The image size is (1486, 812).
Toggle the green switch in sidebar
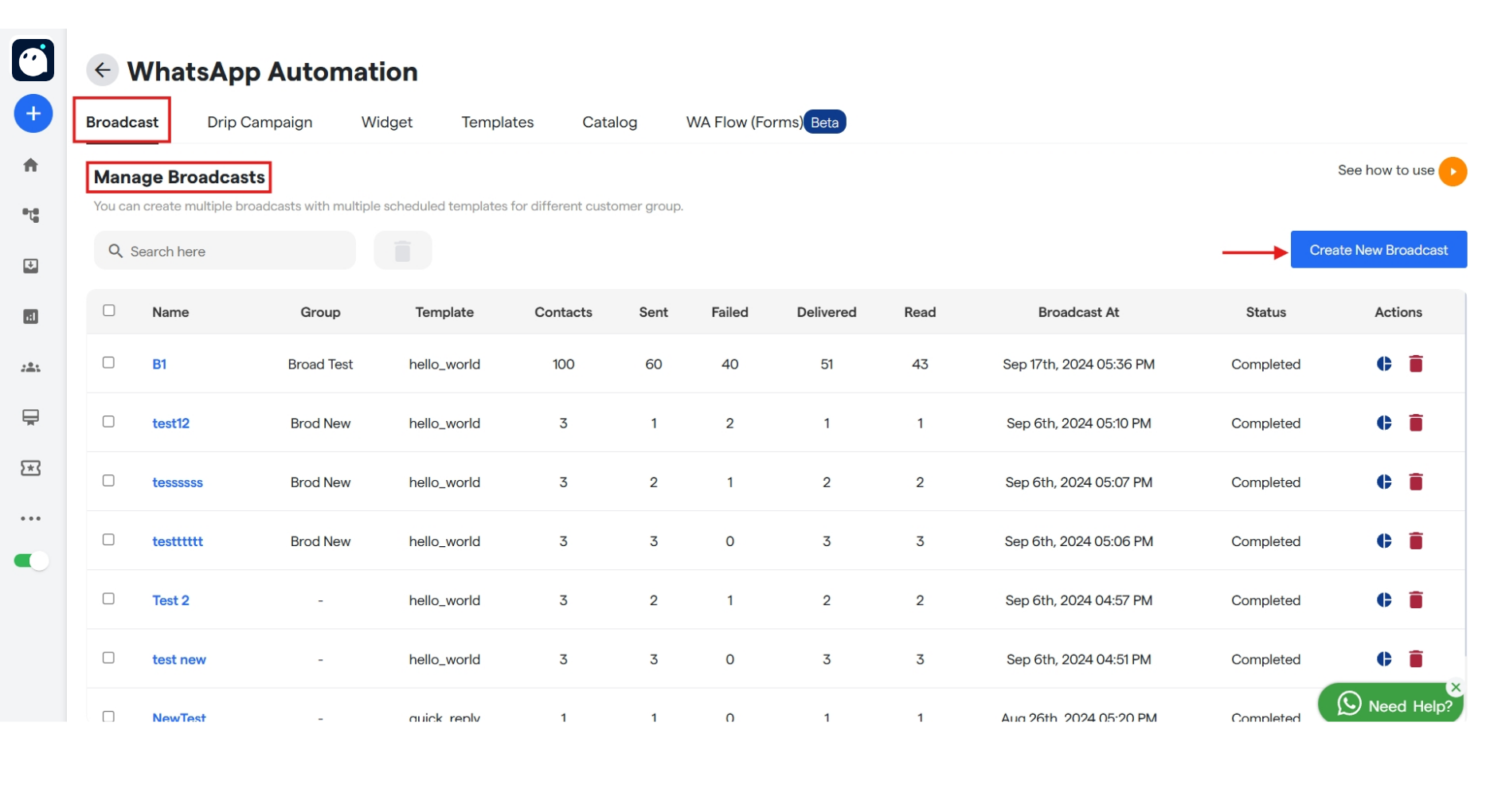(31, 560)
